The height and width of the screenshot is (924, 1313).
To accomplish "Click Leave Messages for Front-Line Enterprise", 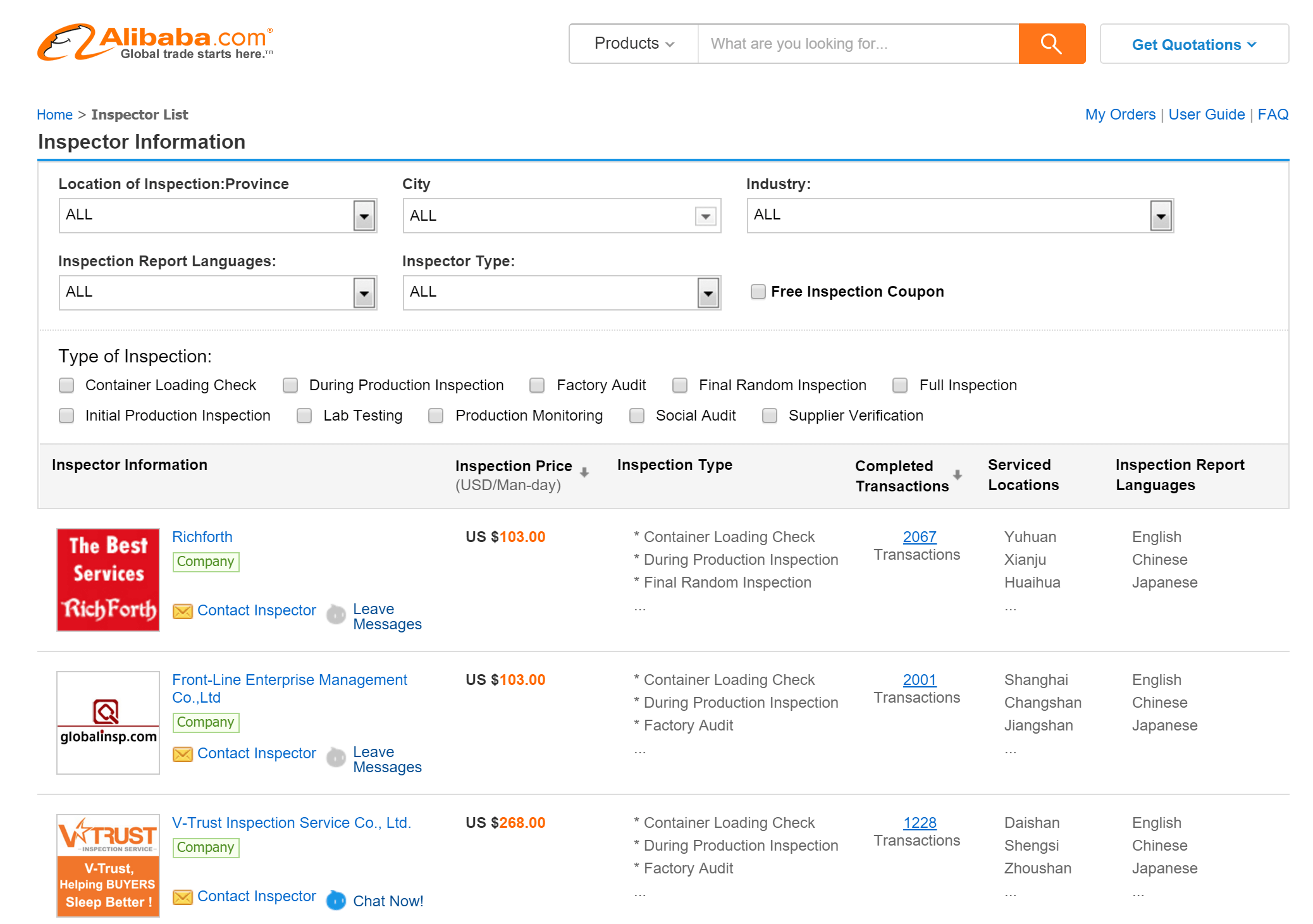I will click(387, 760).
